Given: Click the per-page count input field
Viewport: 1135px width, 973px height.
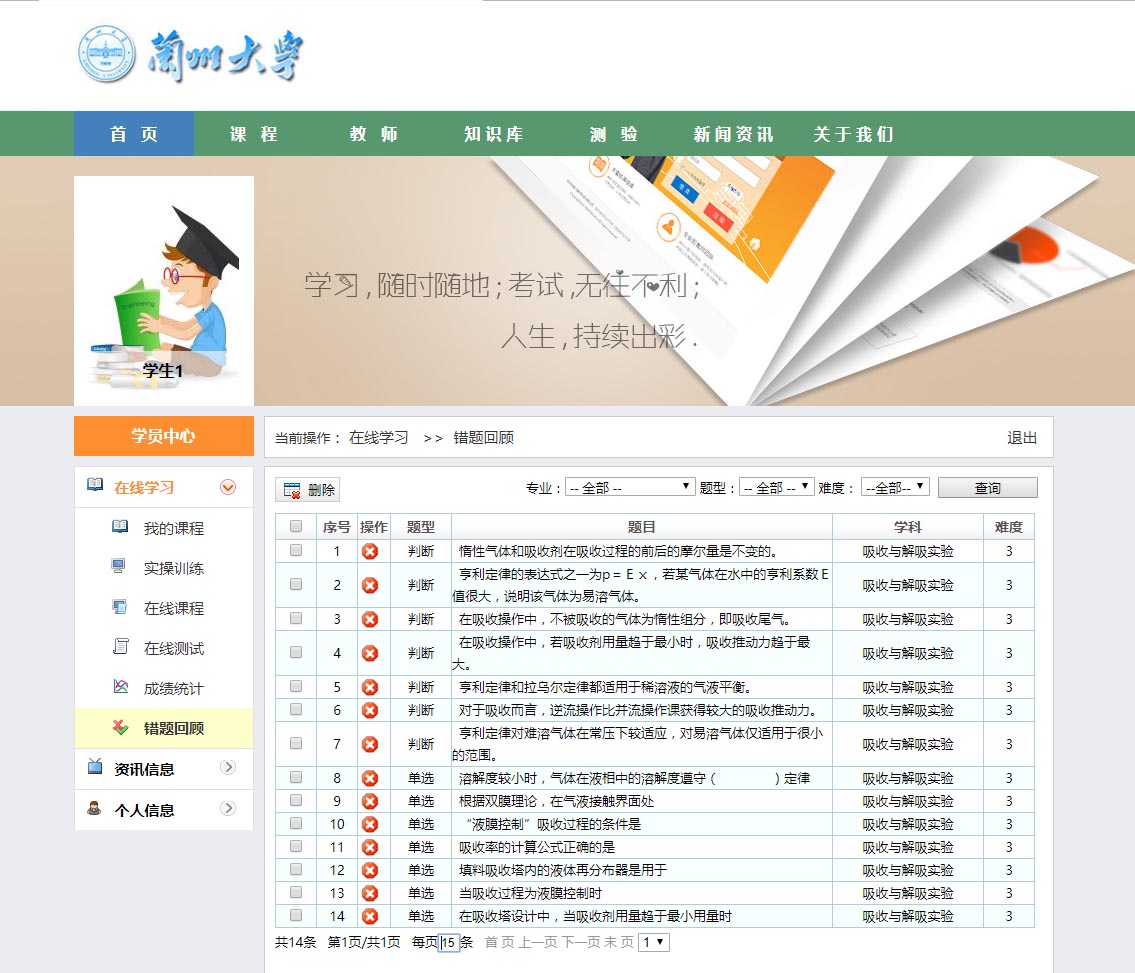Looking at the screenshot, I should [x=449, y=942].
